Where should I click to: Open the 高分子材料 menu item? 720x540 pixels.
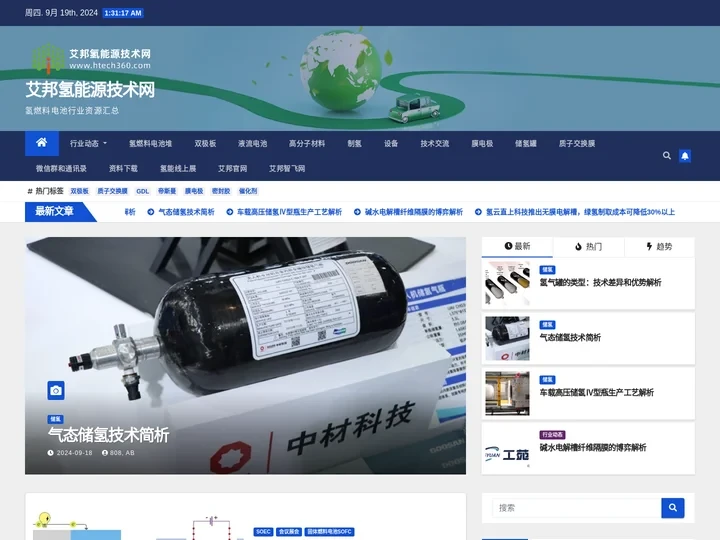pyautogui.click(x=307, y=144)
